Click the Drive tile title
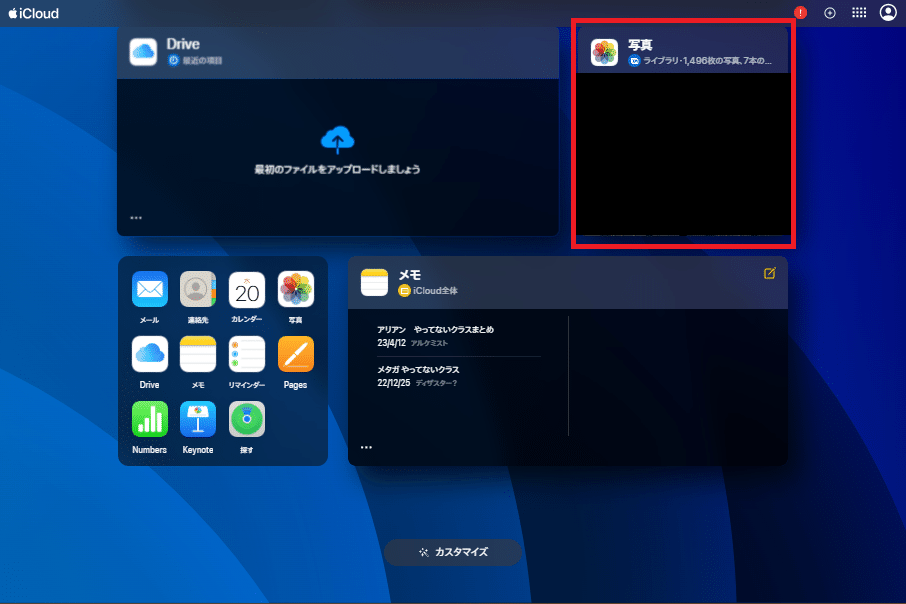This screenshot has width=906, height=604. [183, 44]
